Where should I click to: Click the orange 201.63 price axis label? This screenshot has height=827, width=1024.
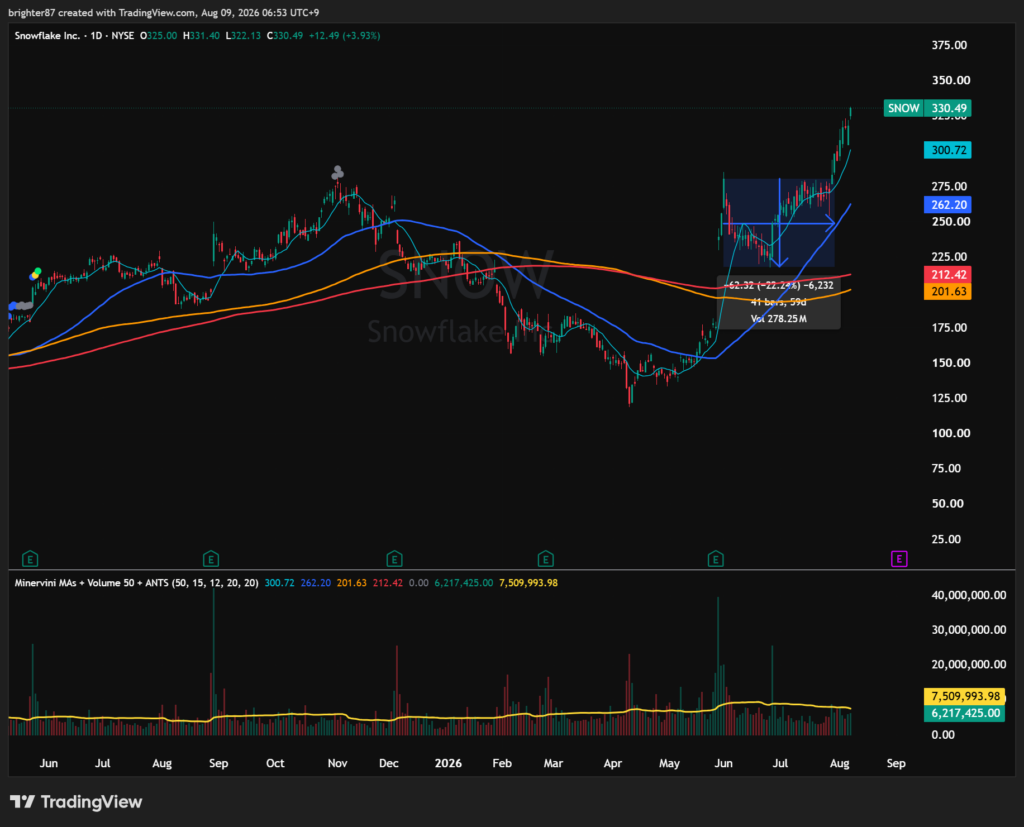(x=948, y=291)
